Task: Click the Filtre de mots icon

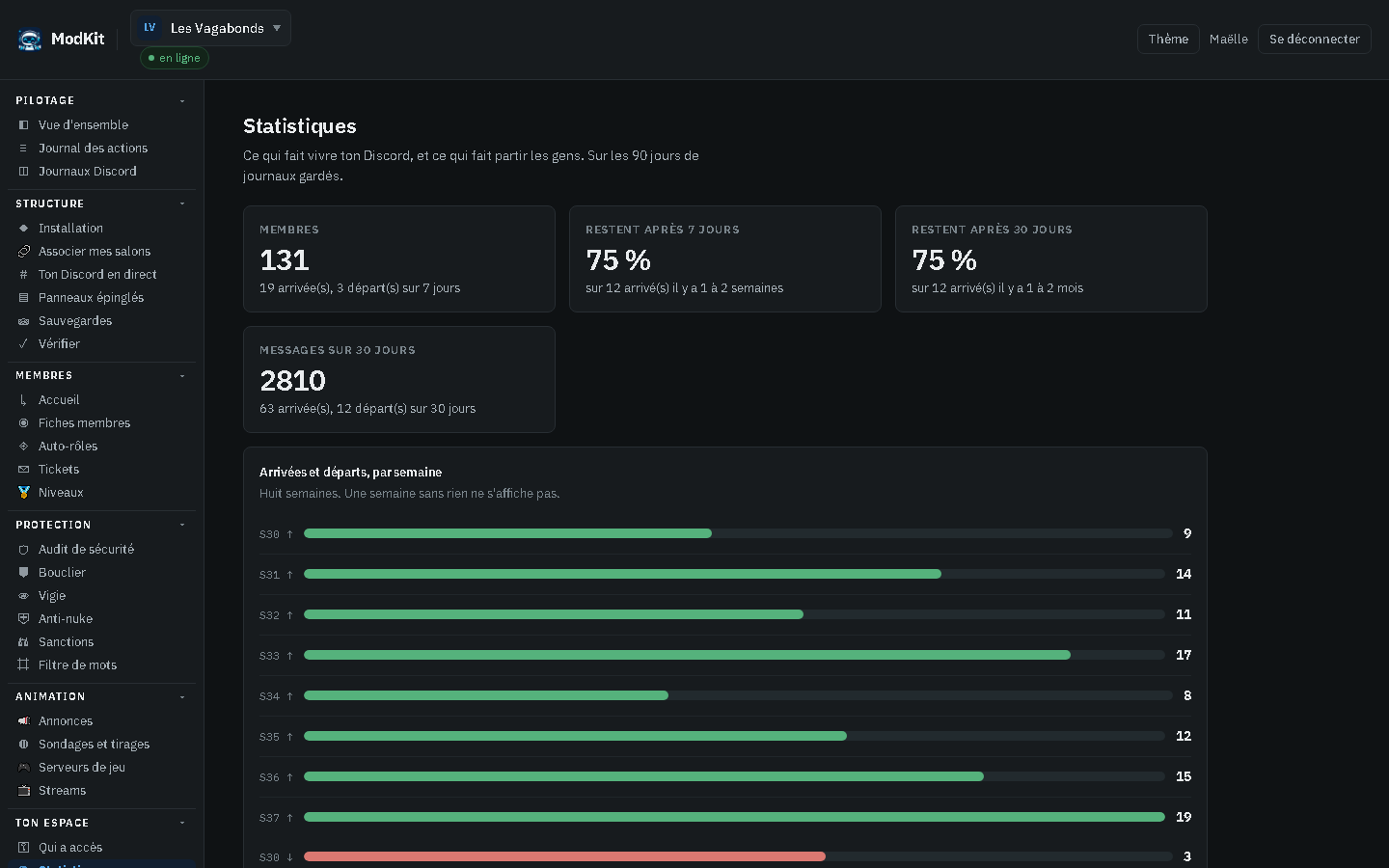Action: click(24, 665)
